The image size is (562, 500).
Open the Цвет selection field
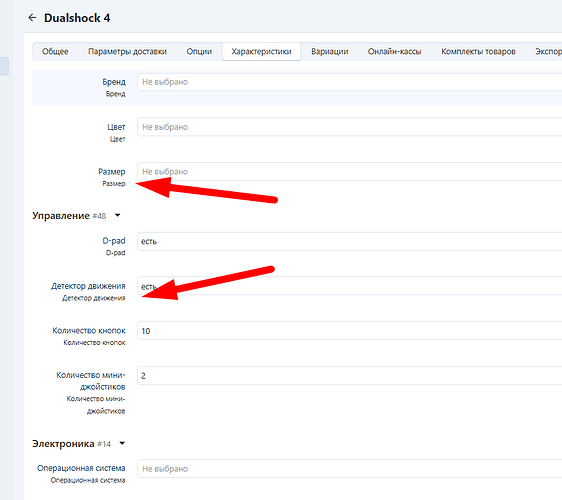point(349,127)
